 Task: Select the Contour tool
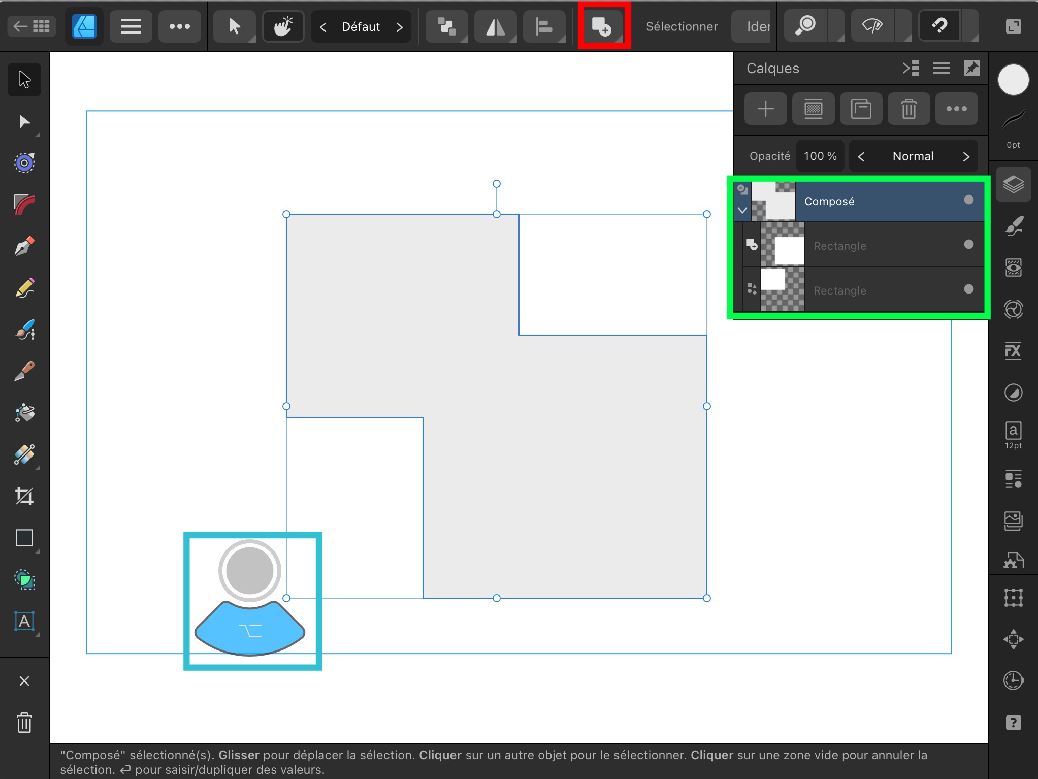coord(24,163)
